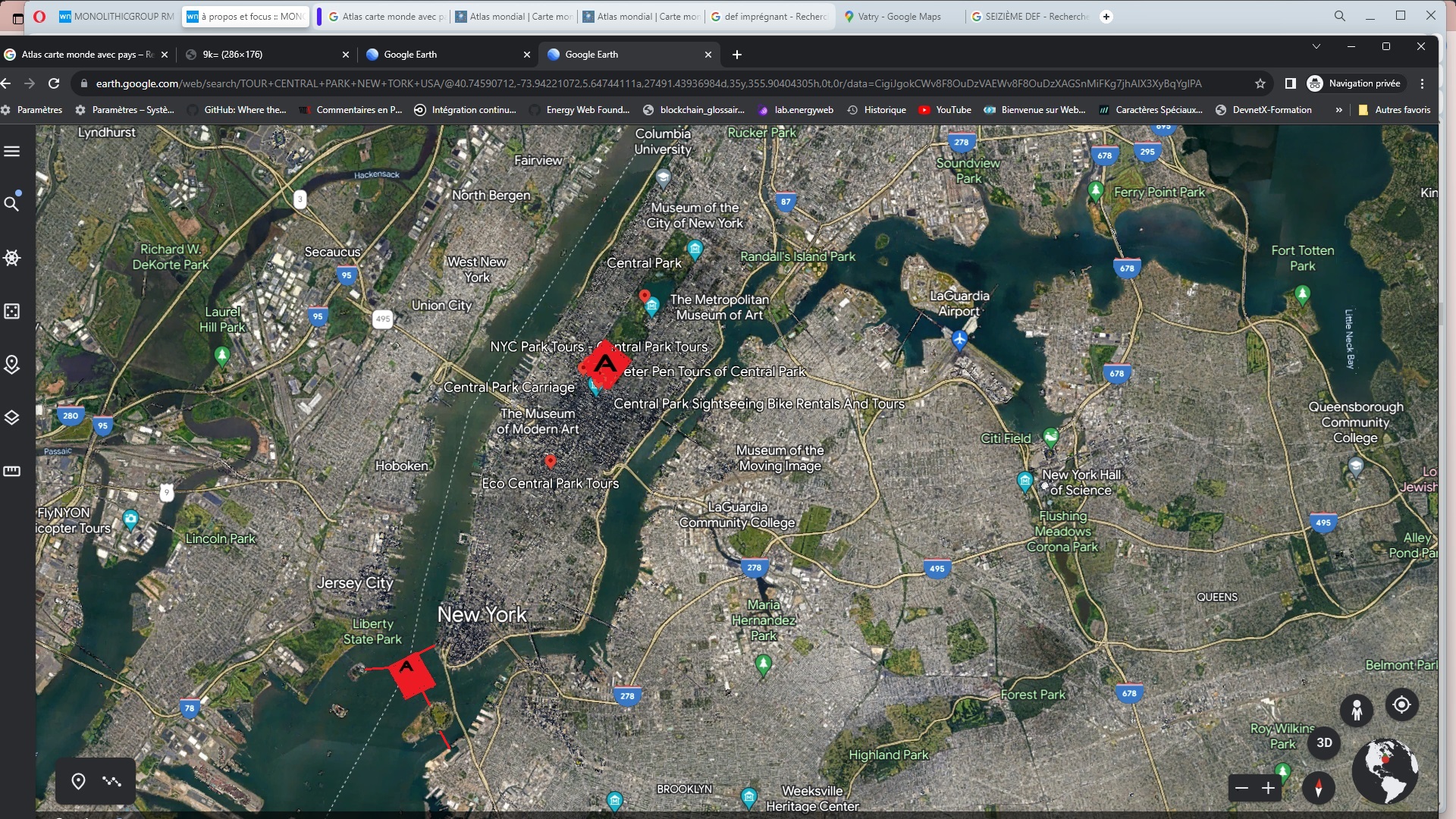Go back in browser history
The image size is (1456, 819).
6,83
